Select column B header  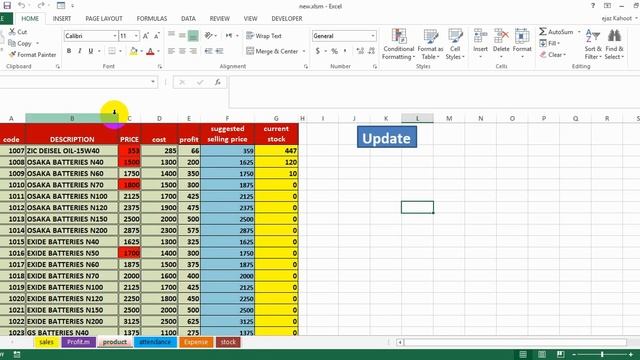(x=72, y=118)
